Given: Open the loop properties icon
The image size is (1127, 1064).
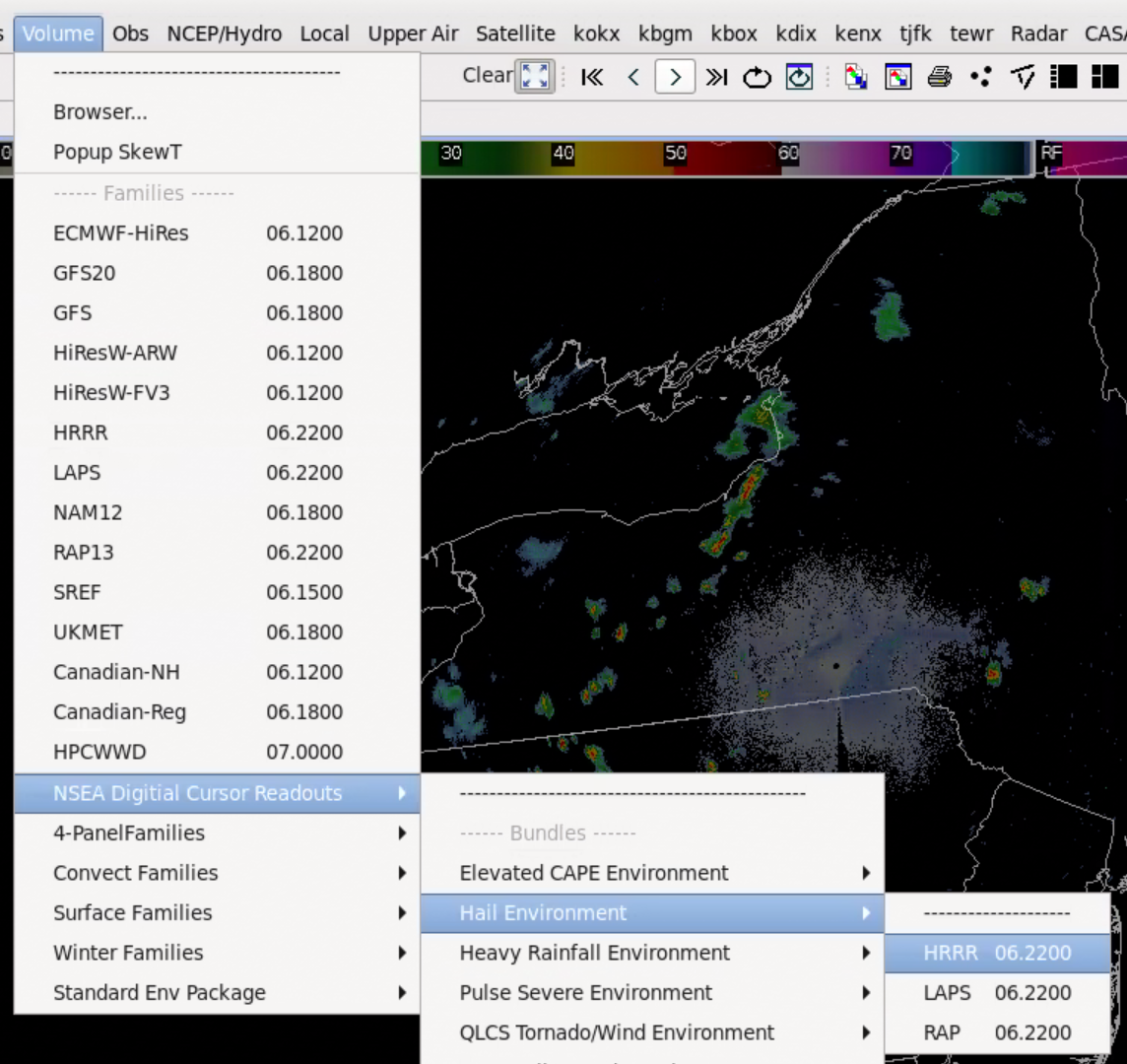Looking at the screenshot, I should click(799, 77).
